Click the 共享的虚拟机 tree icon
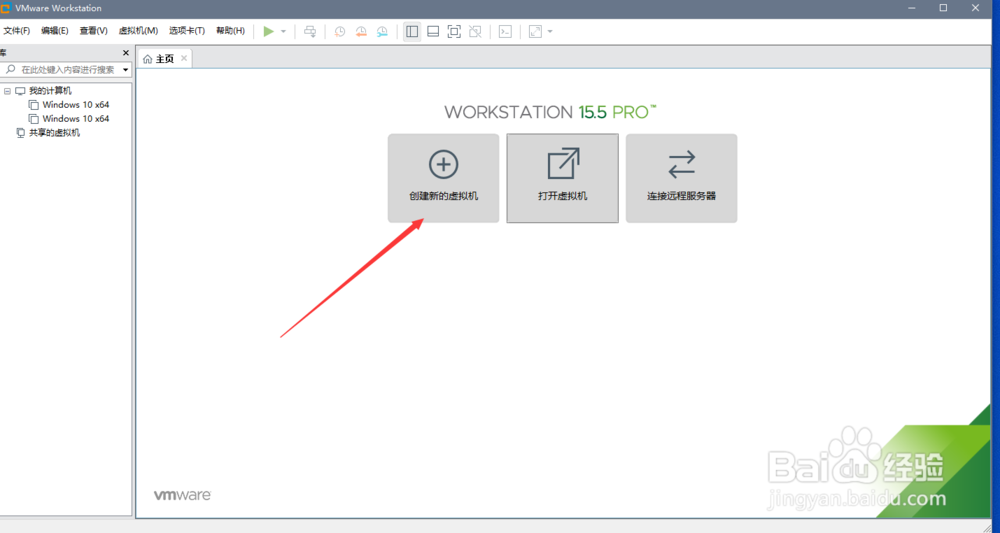1000x533 pixels. coord(20,133)
